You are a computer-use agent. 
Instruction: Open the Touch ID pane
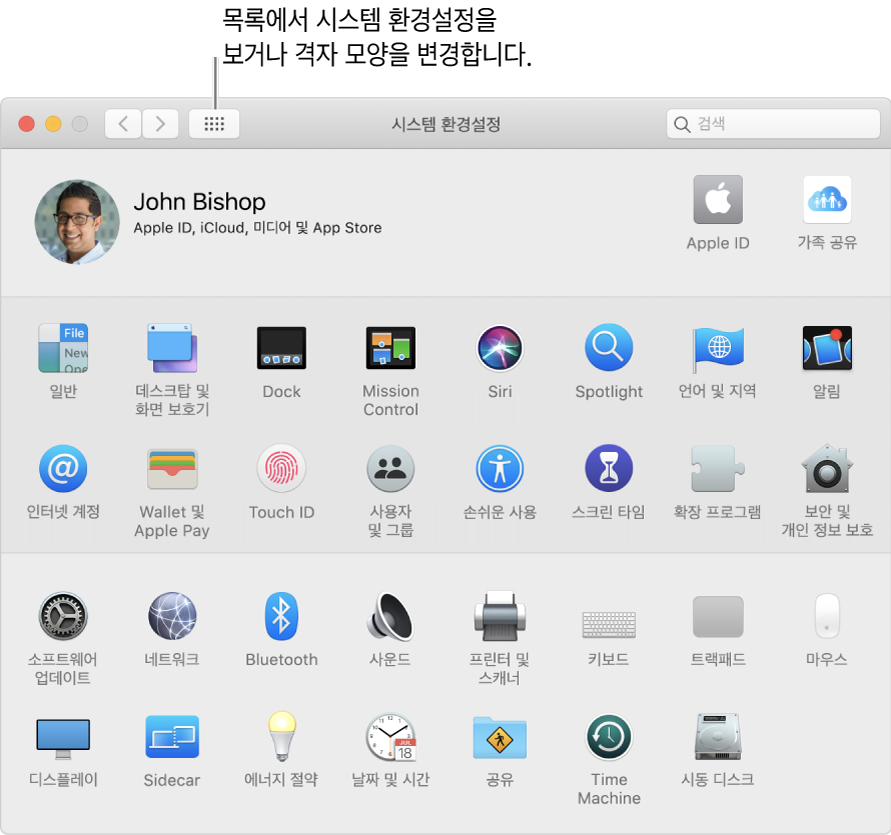[281, 468]
